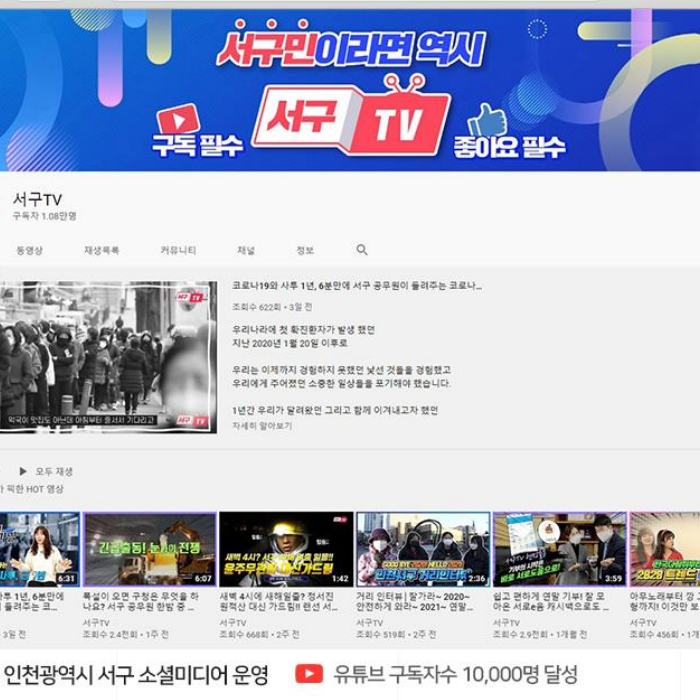This screenshot has height=700, width=700.
Task: Open the 1:42 astronaut helmet video thumbnail
Action: coord(286,549)
